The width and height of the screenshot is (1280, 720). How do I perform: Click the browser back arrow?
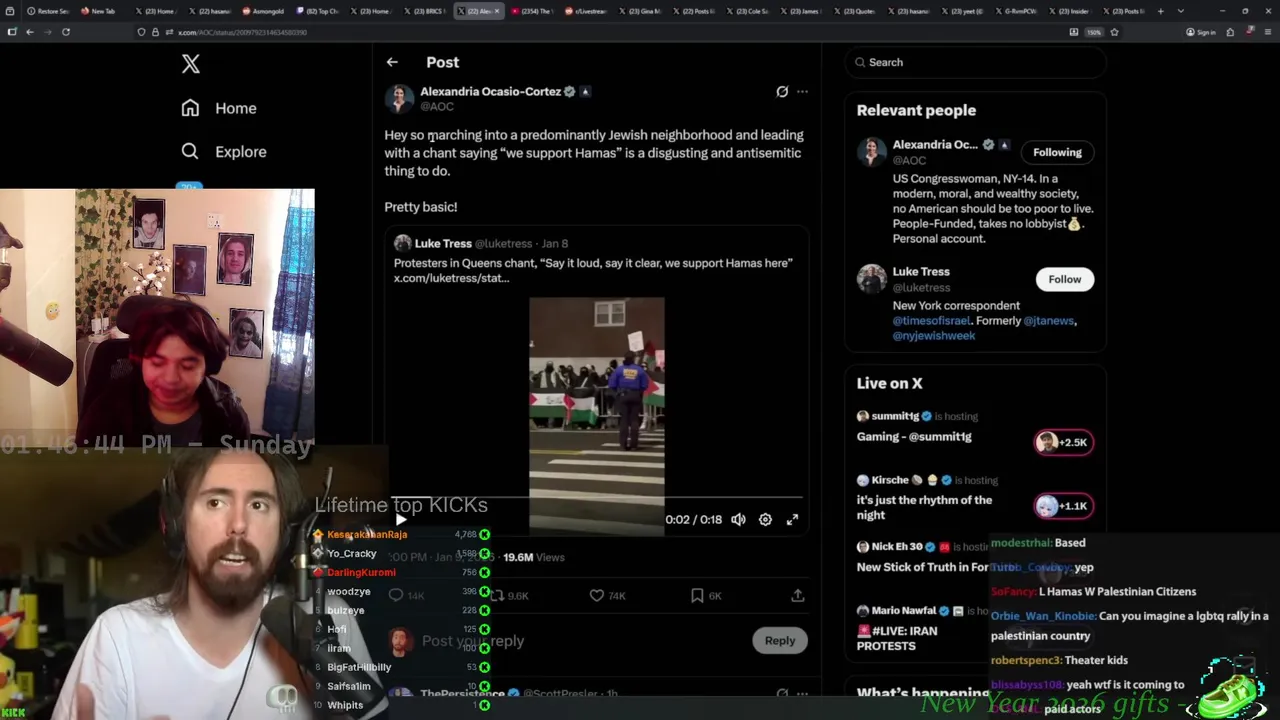(x=29, y=32)
